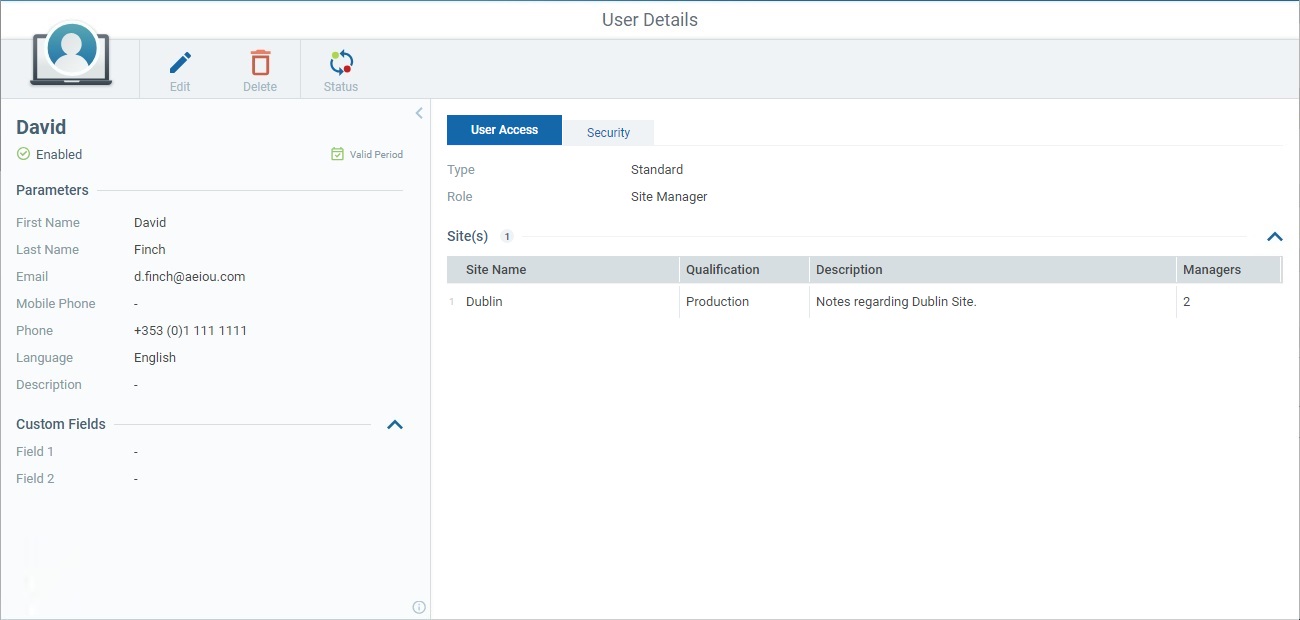Click the Managers count for Dublin
1300x620 pixels.
[1186, 301]
